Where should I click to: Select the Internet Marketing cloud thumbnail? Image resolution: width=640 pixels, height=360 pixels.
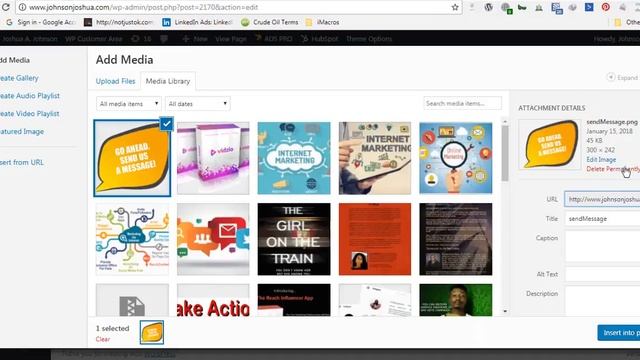tap(294, 158)
